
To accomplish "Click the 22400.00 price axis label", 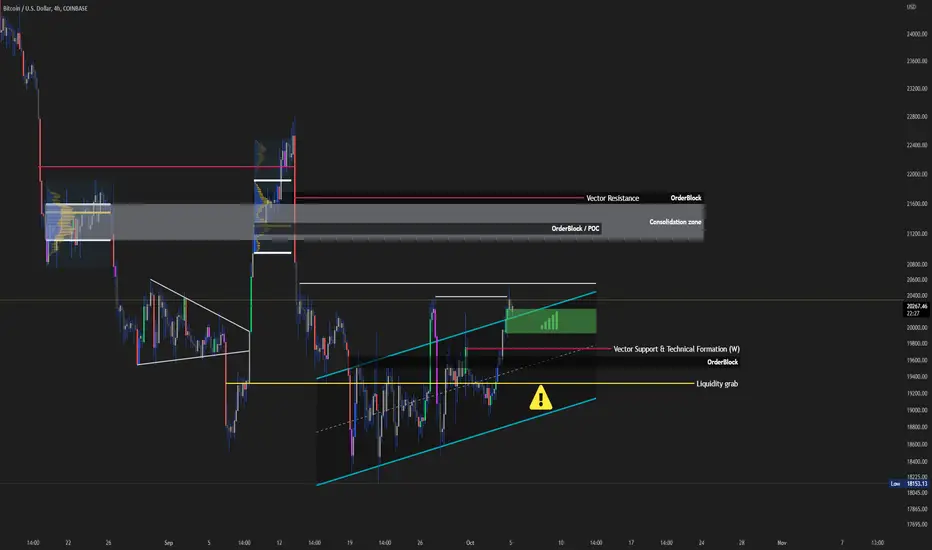I will click(917, 145).
